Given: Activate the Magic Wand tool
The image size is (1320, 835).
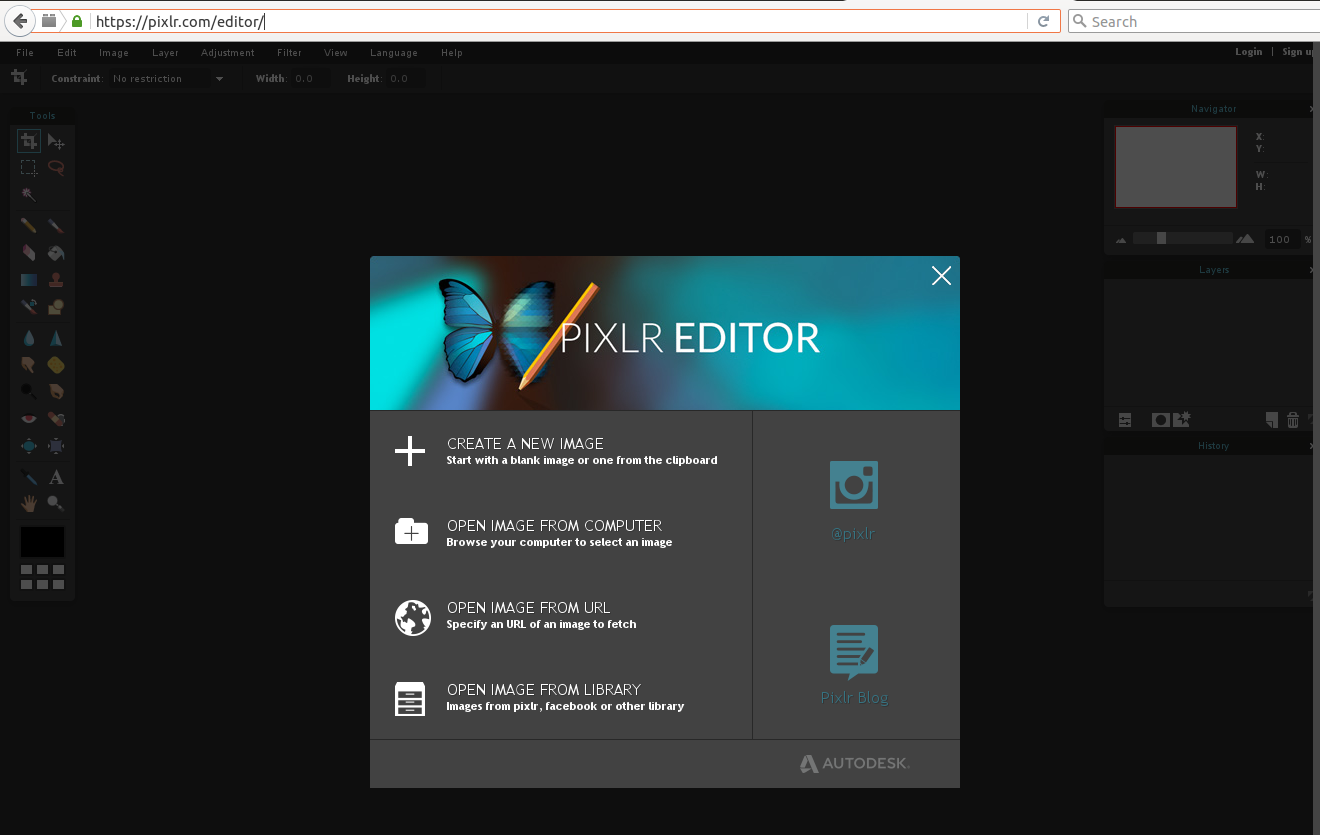Looking at the screenshot, I should pos(29,194).
